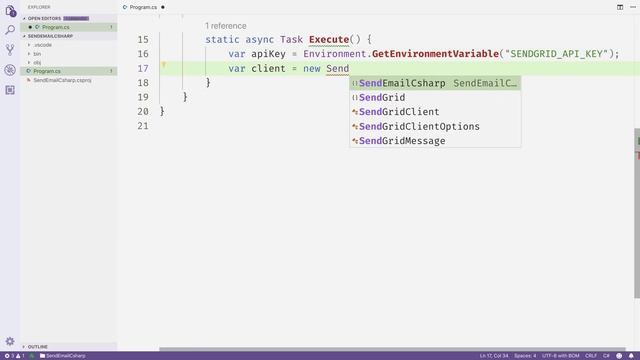This screenshot has width=640, height=360.
Task: Change indentation via Spaces: 4
Action: 525,356
